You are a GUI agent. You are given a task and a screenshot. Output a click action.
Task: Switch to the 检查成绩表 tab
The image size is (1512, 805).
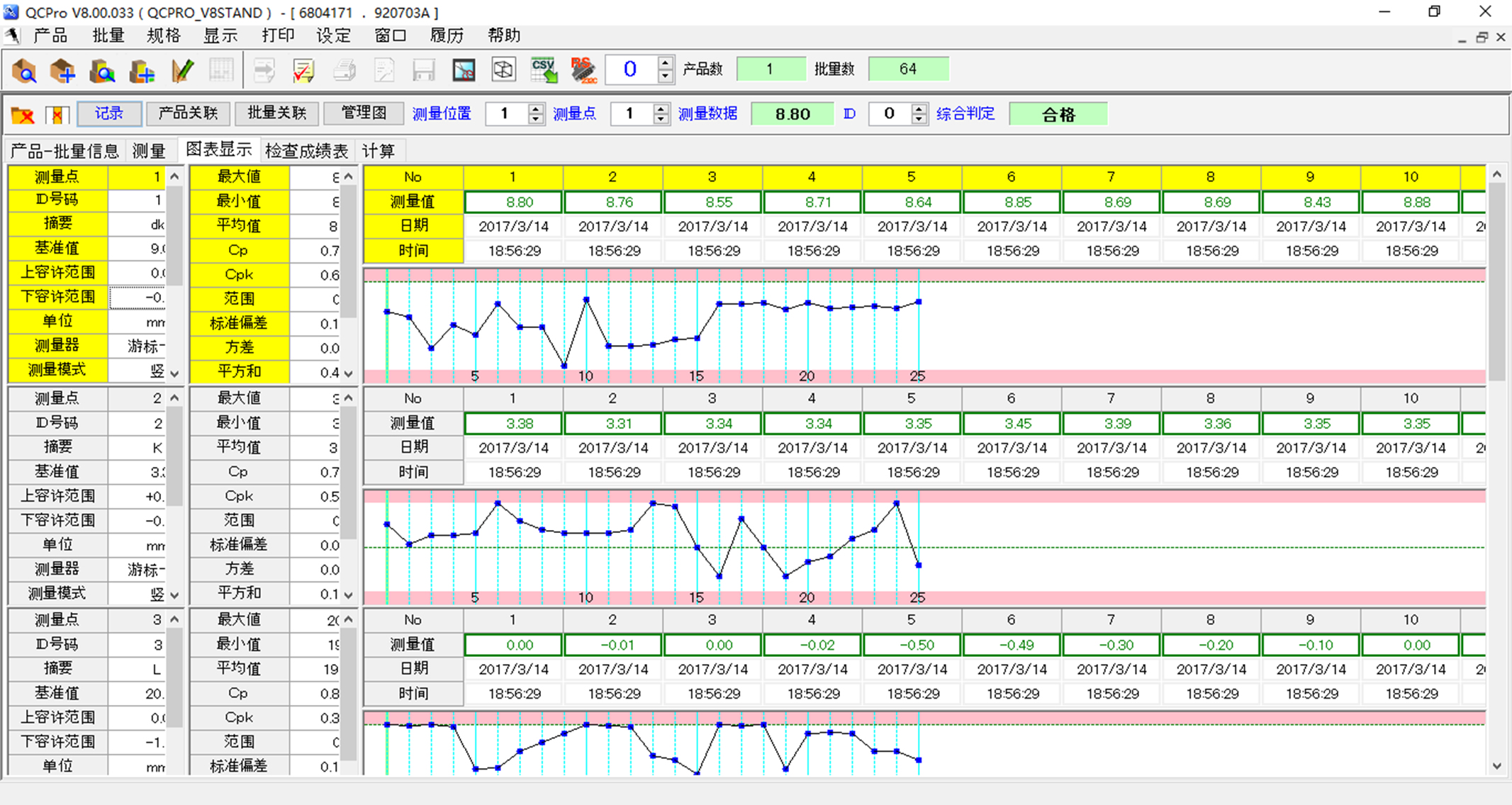(306, 150)
